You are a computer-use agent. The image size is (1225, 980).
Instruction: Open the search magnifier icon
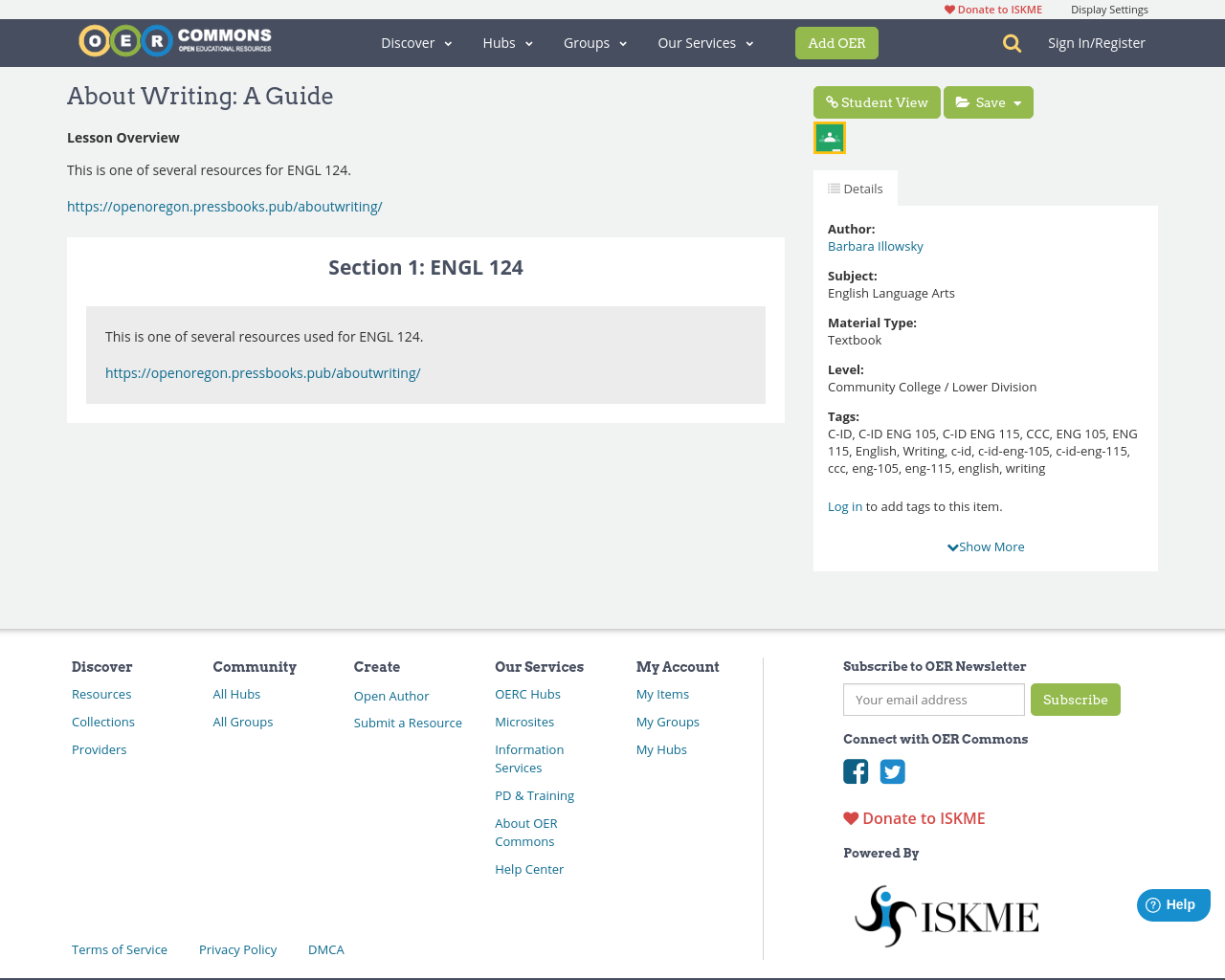(1012, 43)
